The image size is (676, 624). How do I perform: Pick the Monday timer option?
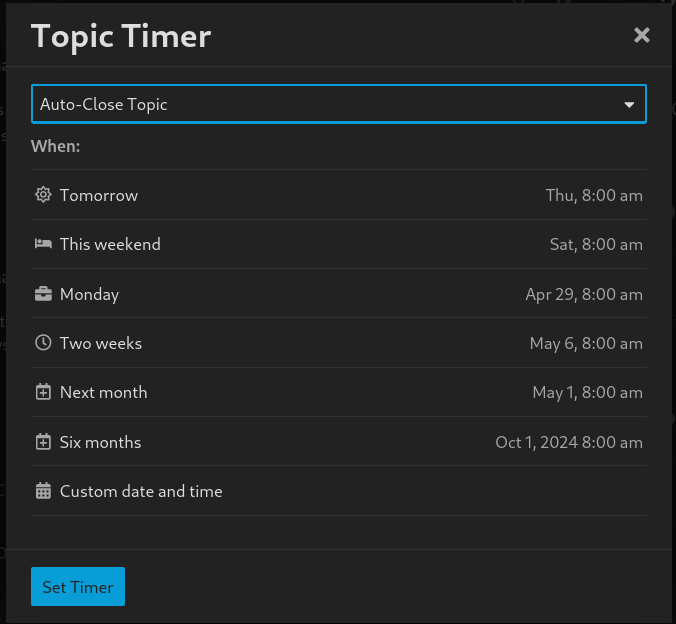(x=89, y=294)
